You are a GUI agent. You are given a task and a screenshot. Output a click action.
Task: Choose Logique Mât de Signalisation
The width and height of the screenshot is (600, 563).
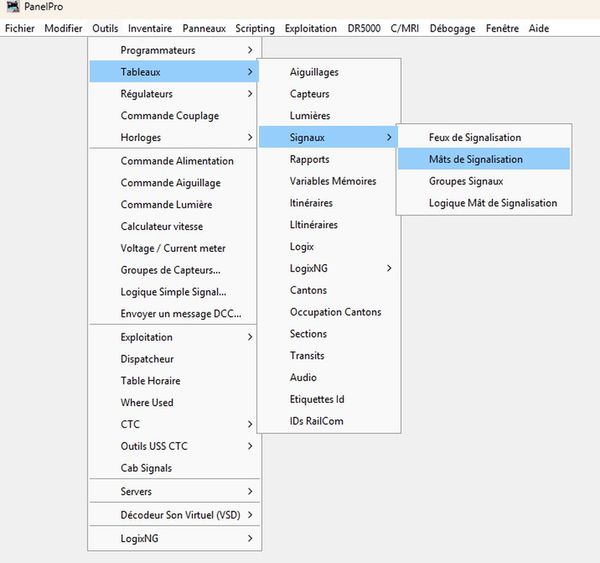point(492,203)
